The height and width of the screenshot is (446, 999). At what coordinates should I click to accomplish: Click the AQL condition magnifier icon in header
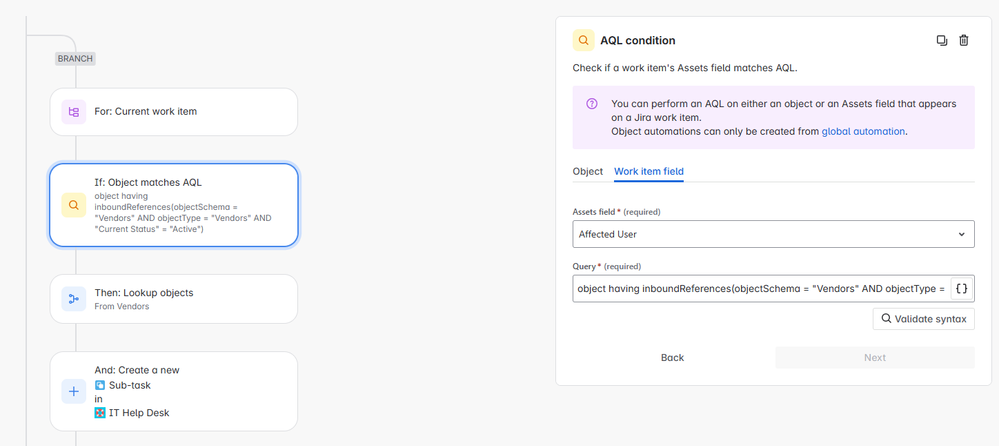point(583,40)
